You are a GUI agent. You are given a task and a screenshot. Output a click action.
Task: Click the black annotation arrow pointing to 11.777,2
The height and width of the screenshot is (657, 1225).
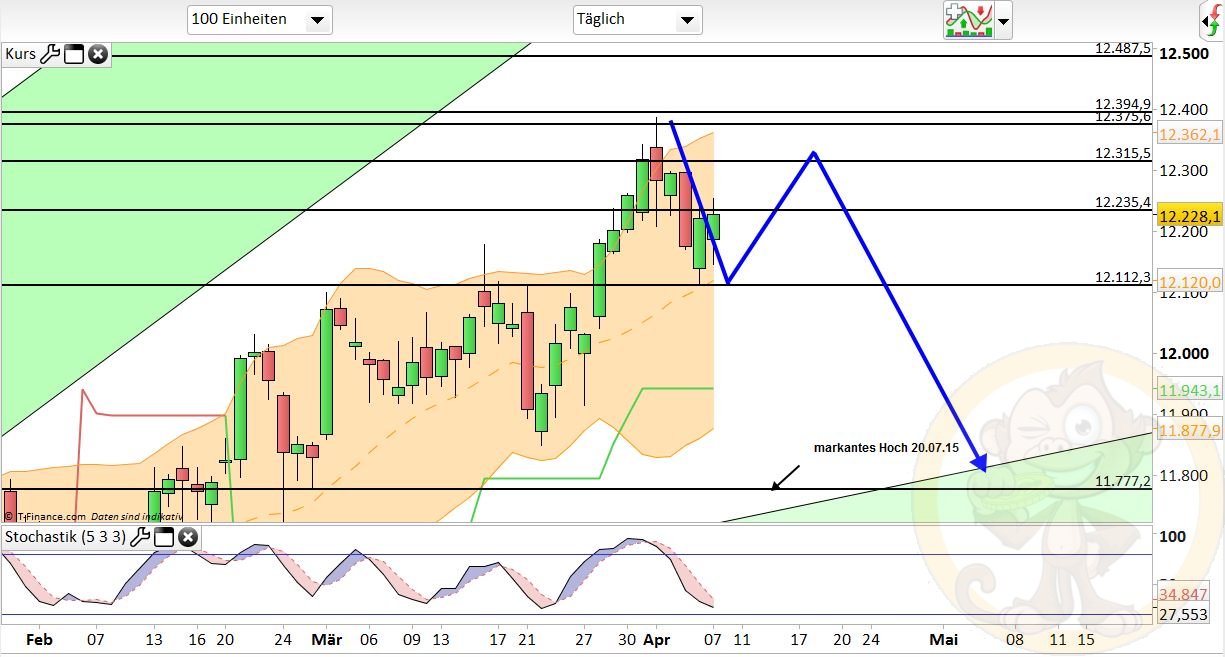785,475
